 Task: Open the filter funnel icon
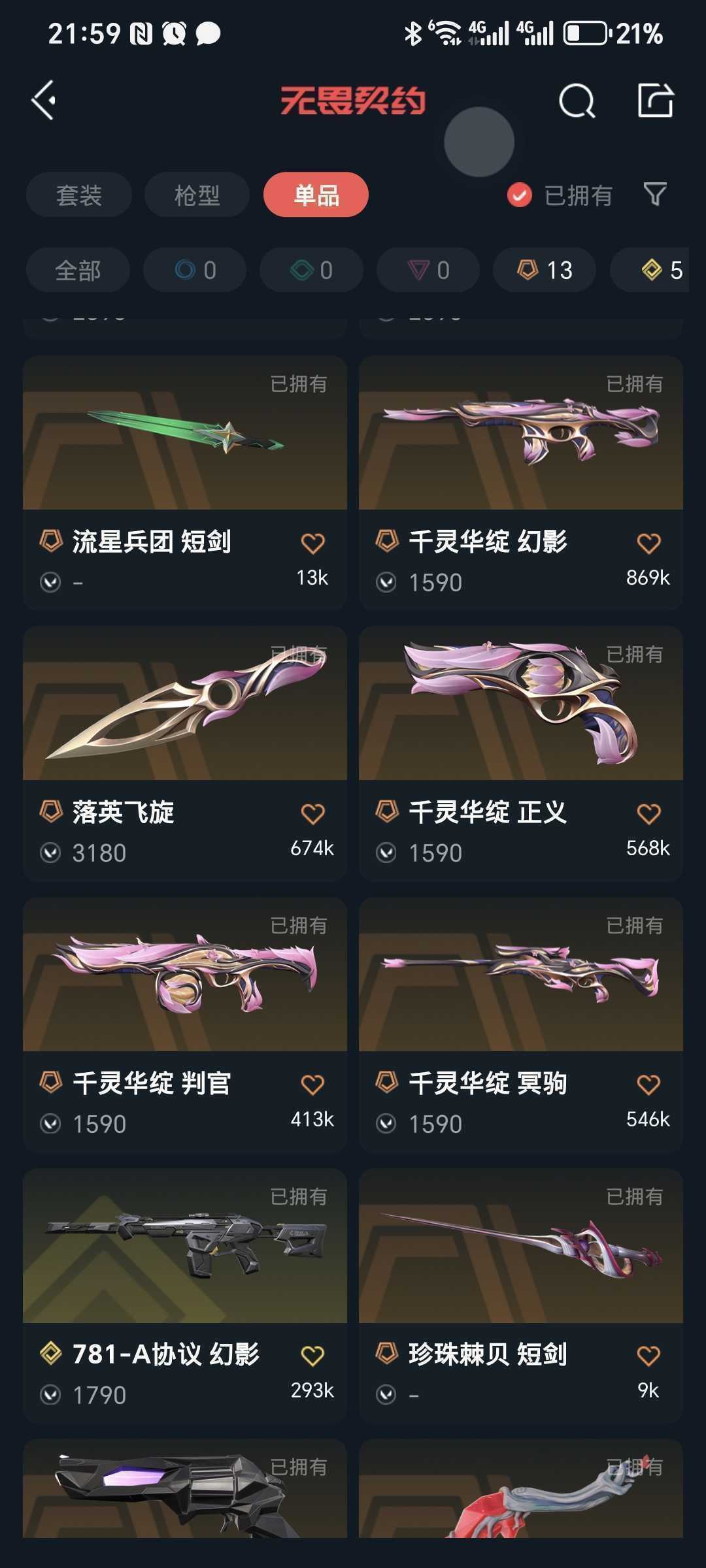point(655,194)
